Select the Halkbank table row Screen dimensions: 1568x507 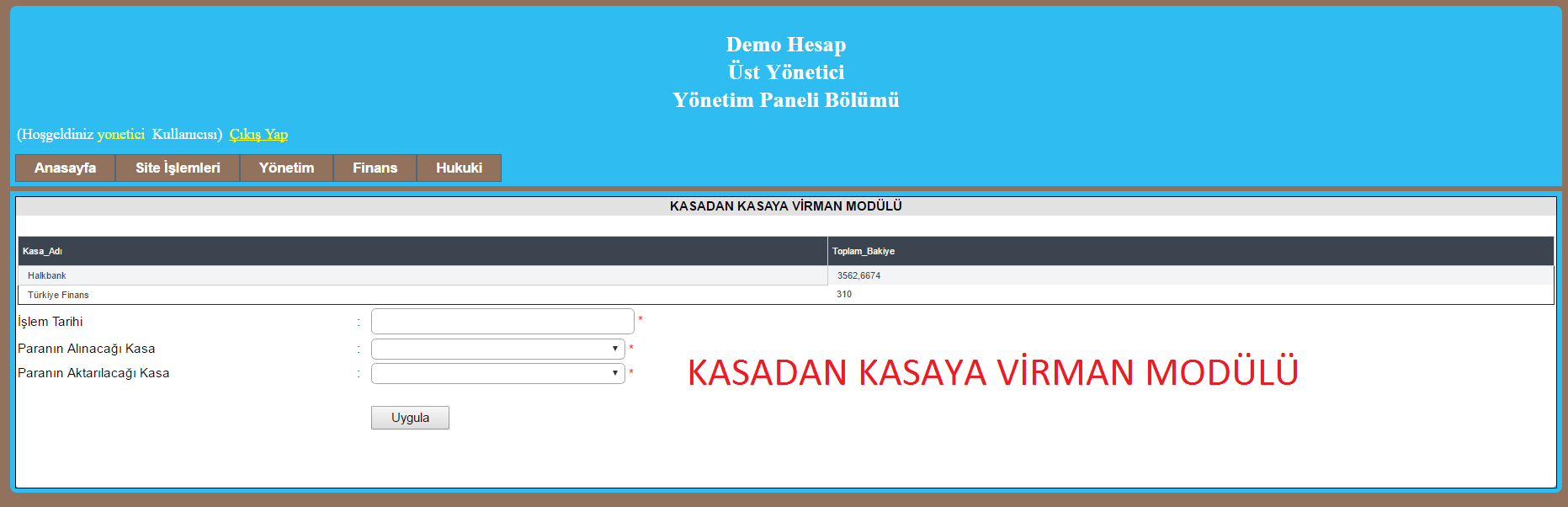[x=47, y=275]
